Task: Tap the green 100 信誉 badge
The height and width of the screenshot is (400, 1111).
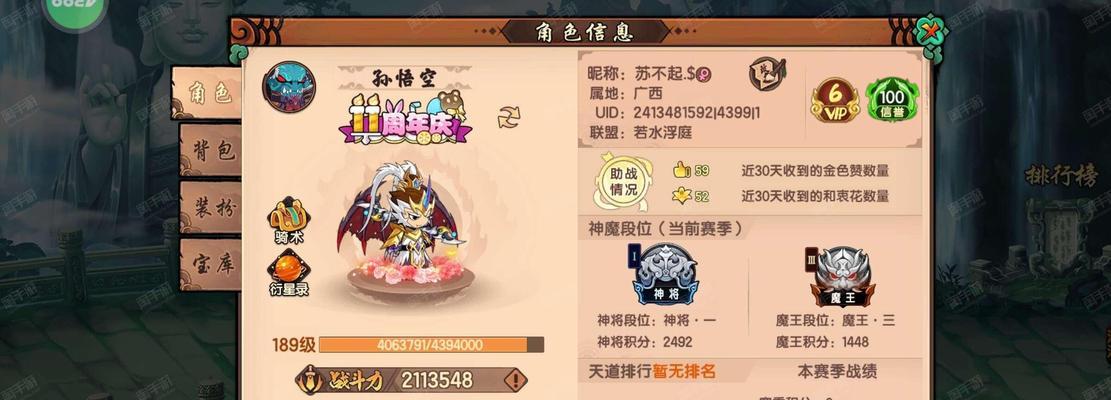Action: [893, 101]
